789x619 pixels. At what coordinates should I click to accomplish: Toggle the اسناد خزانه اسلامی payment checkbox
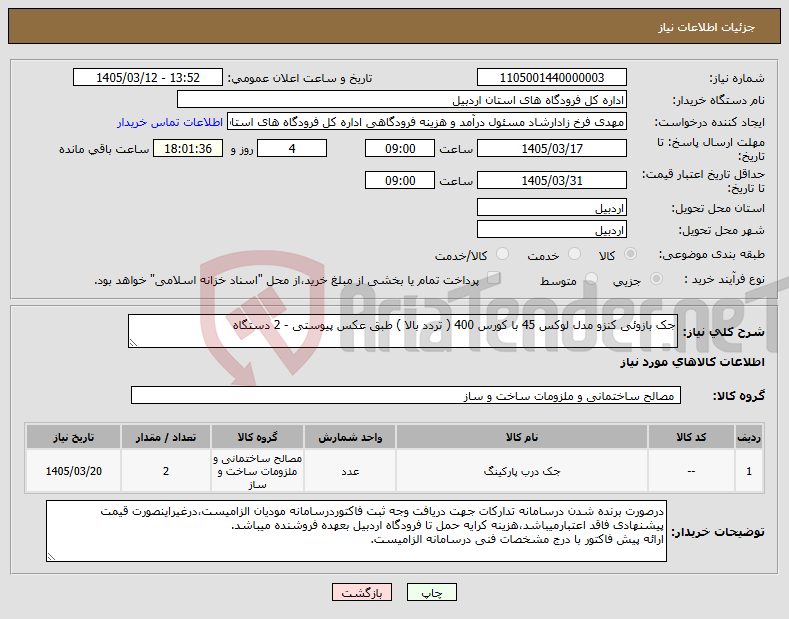click(493, 278)
